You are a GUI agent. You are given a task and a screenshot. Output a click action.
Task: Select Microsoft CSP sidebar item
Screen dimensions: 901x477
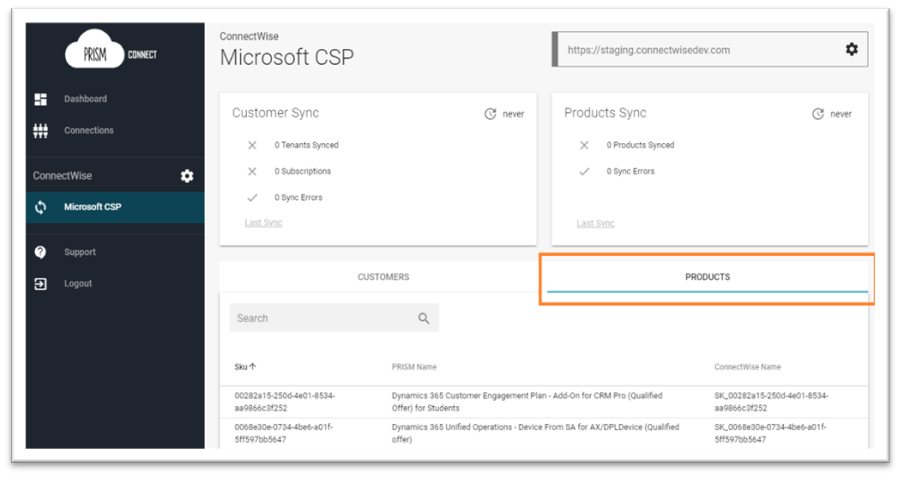(115, 207)
